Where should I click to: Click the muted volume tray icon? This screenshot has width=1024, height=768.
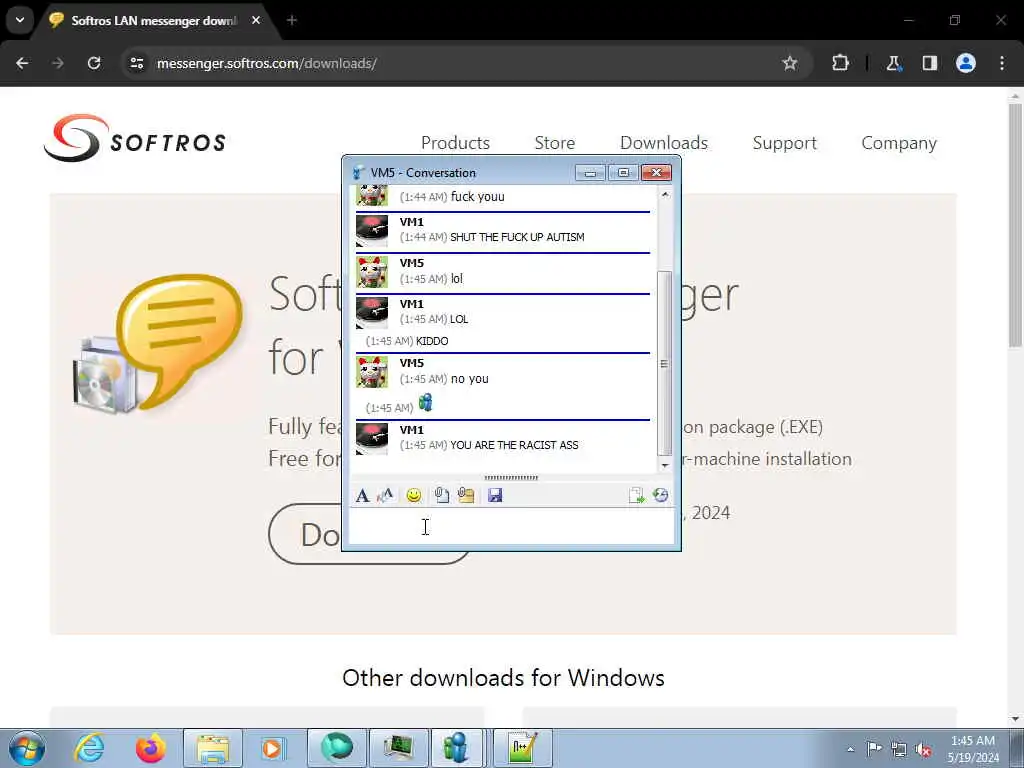pyautogui.click(x=923, y=749)
